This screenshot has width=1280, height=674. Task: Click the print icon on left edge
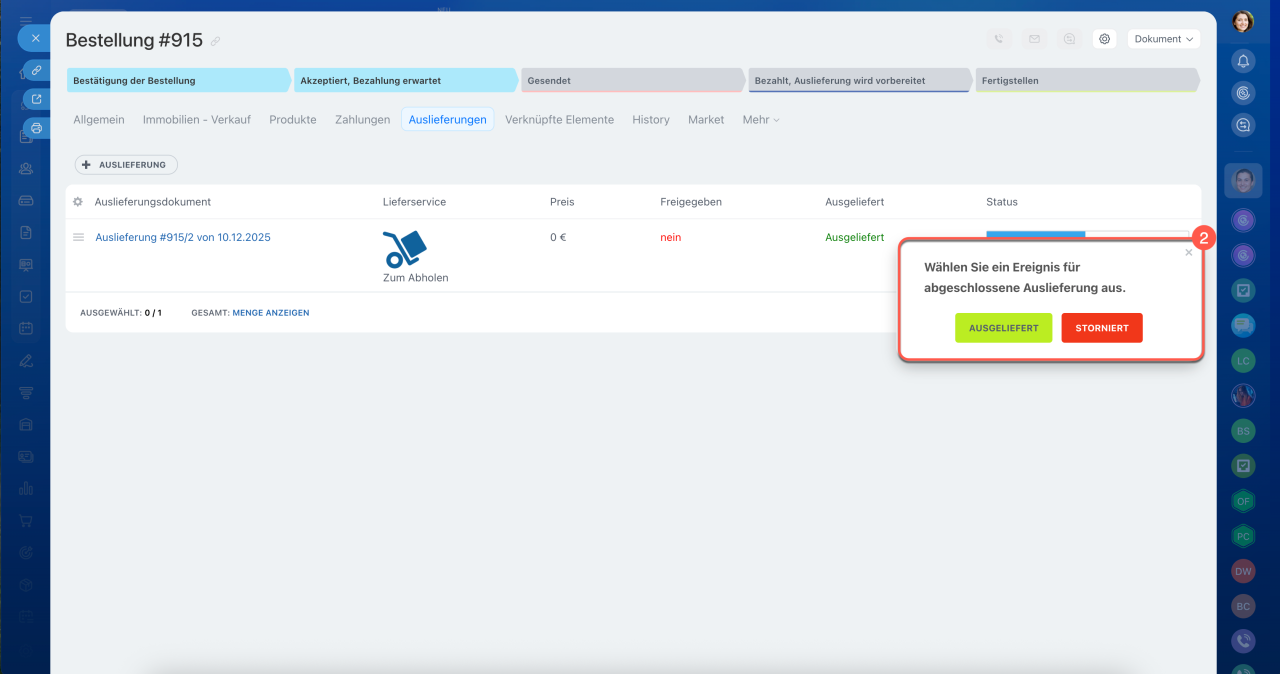(36, 128)
